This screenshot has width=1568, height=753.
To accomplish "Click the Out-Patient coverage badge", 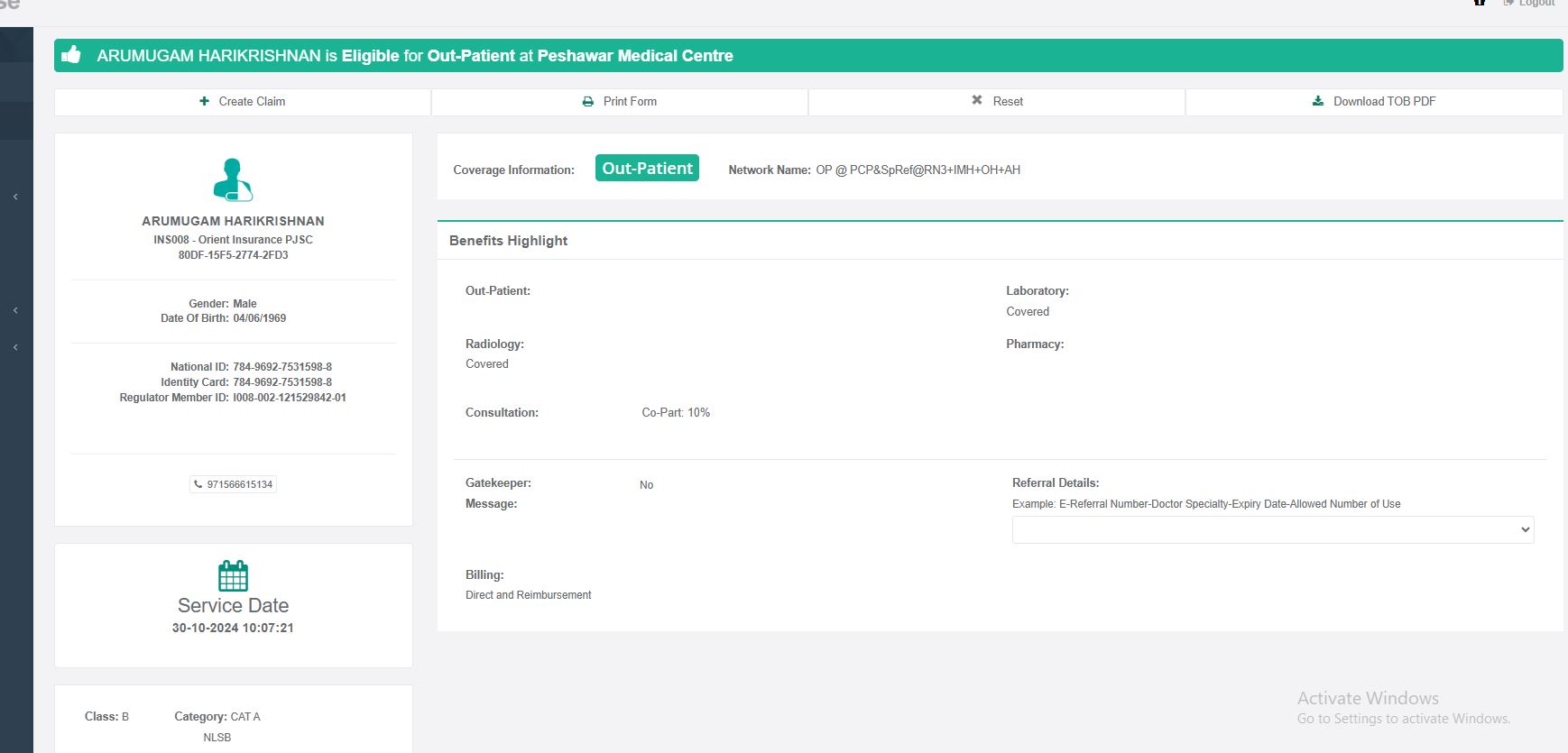I will click(647, 169).
